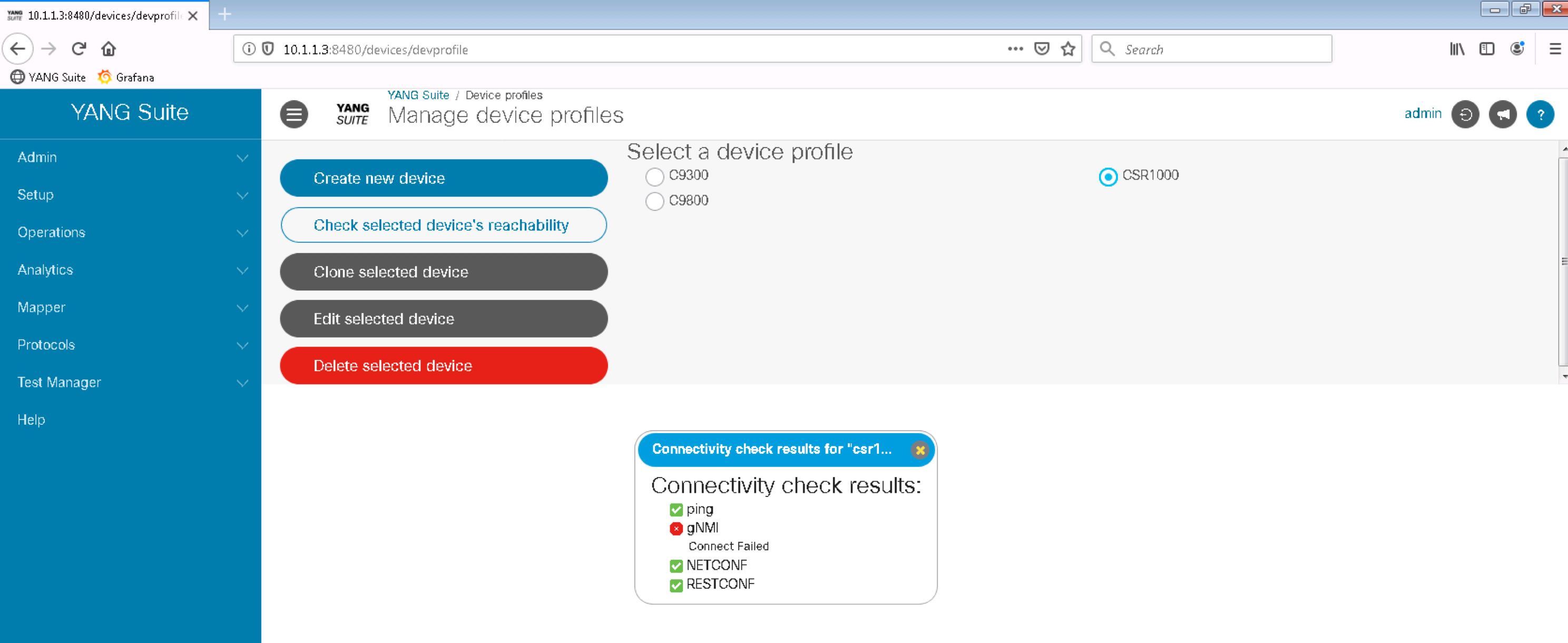Click the YANG Suite logo icon

tap(352, 114)
